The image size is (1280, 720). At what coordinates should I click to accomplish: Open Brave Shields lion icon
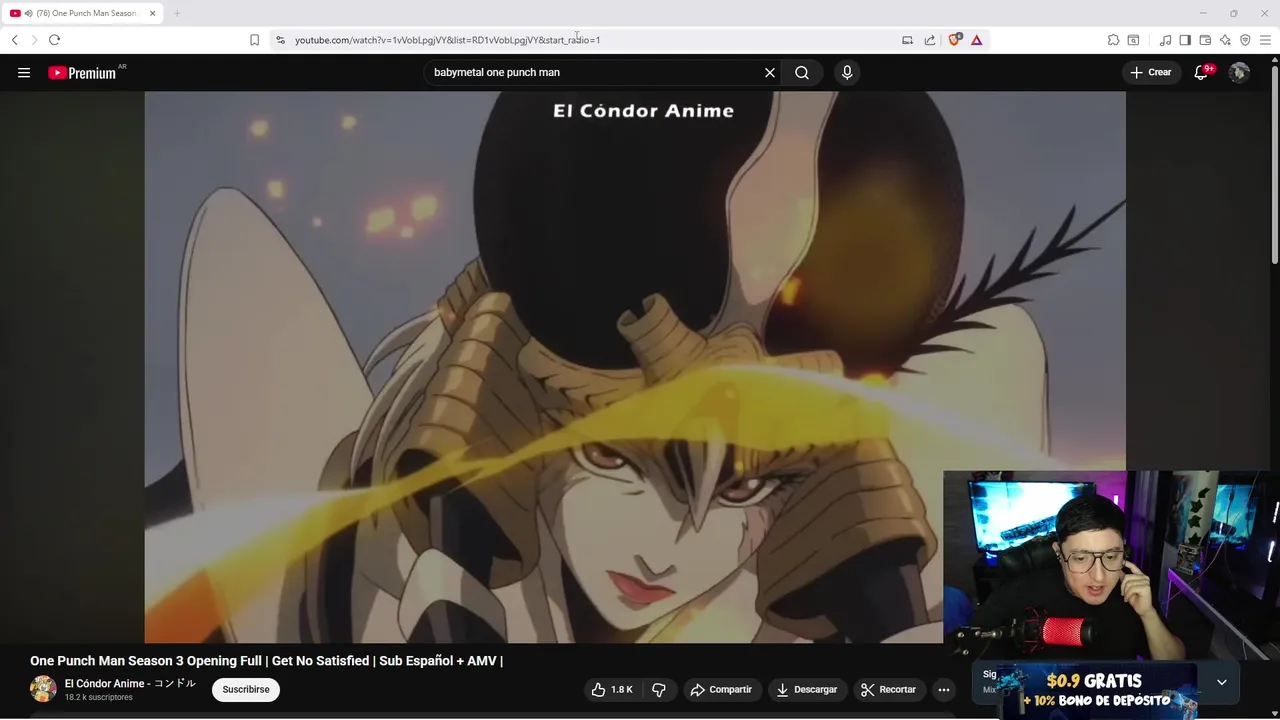(954, 40)
